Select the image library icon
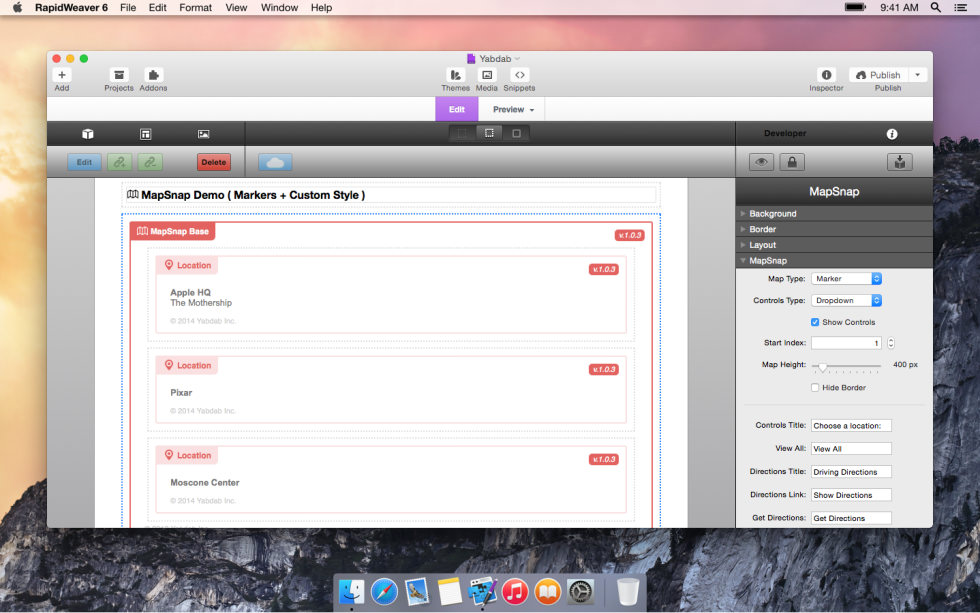Image resolution: width=980 pixels, height=613 pixels. tap(204, 134)
